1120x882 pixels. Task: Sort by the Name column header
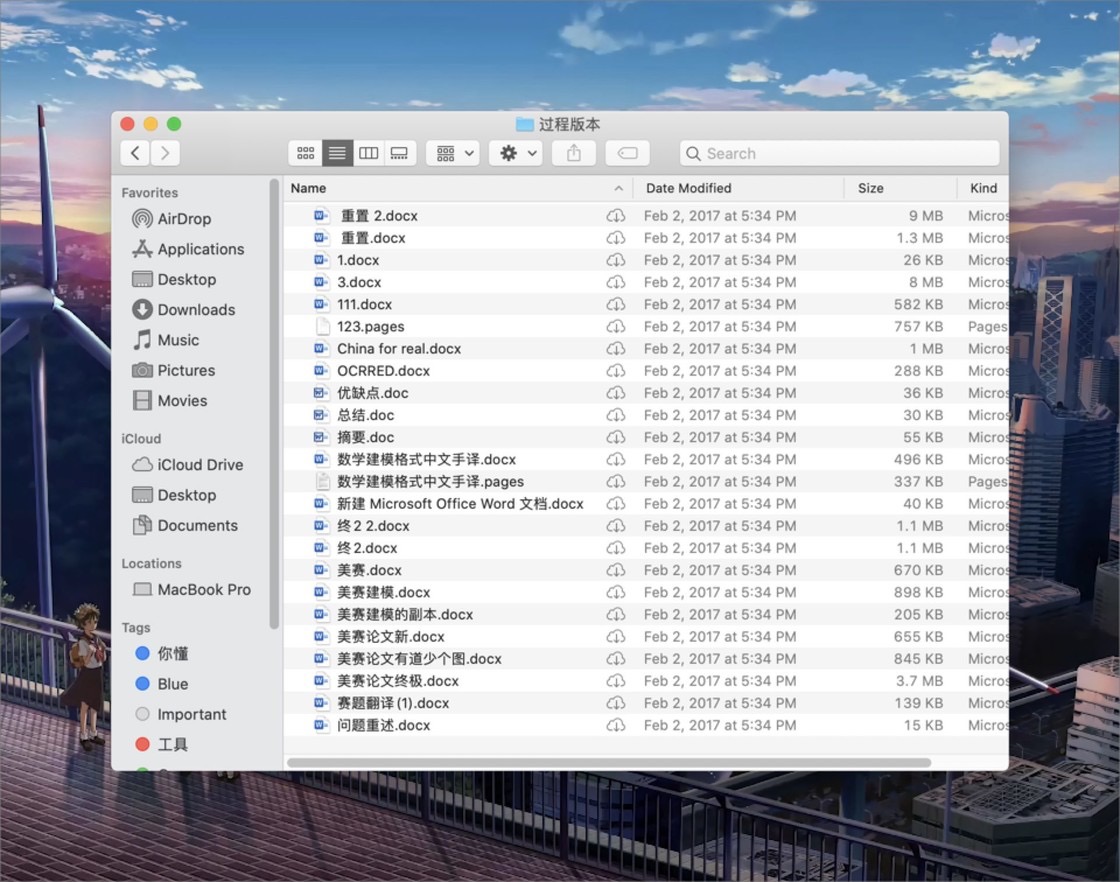(x=457, y=189)
